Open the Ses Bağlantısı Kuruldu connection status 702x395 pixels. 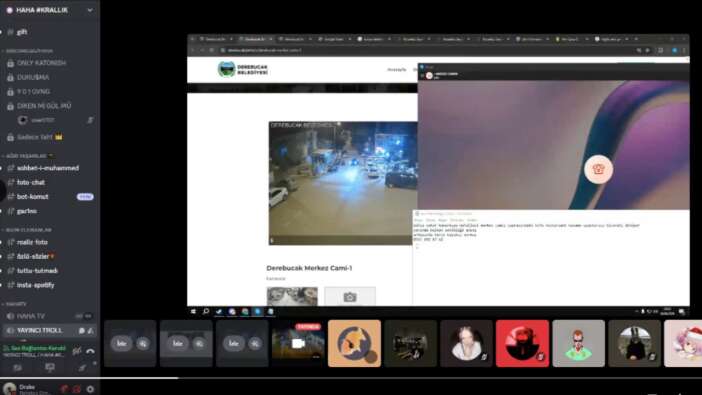click(x=35, y=348)
